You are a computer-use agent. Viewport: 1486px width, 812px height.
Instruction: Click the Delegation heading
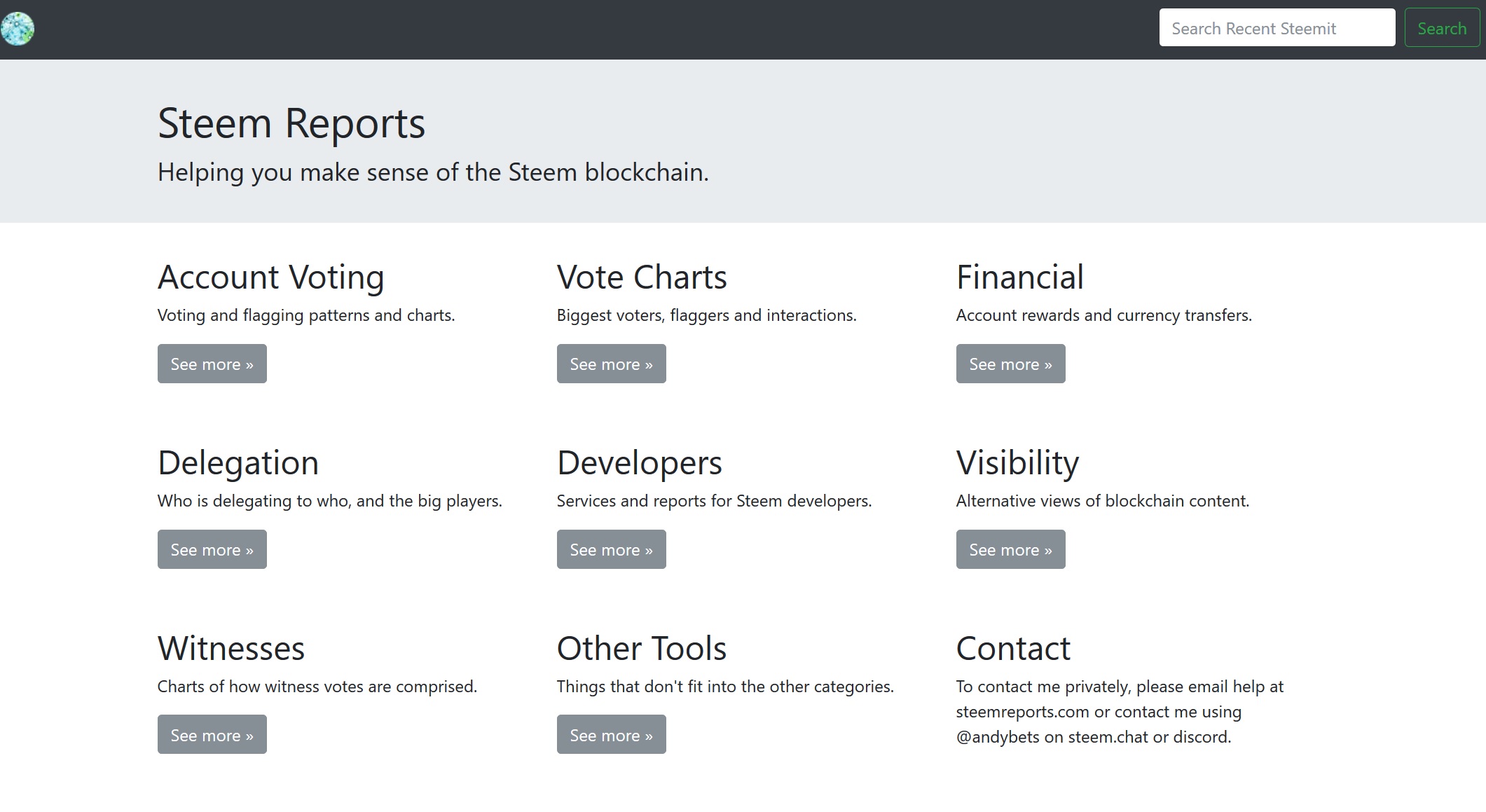tap(238, 463)
